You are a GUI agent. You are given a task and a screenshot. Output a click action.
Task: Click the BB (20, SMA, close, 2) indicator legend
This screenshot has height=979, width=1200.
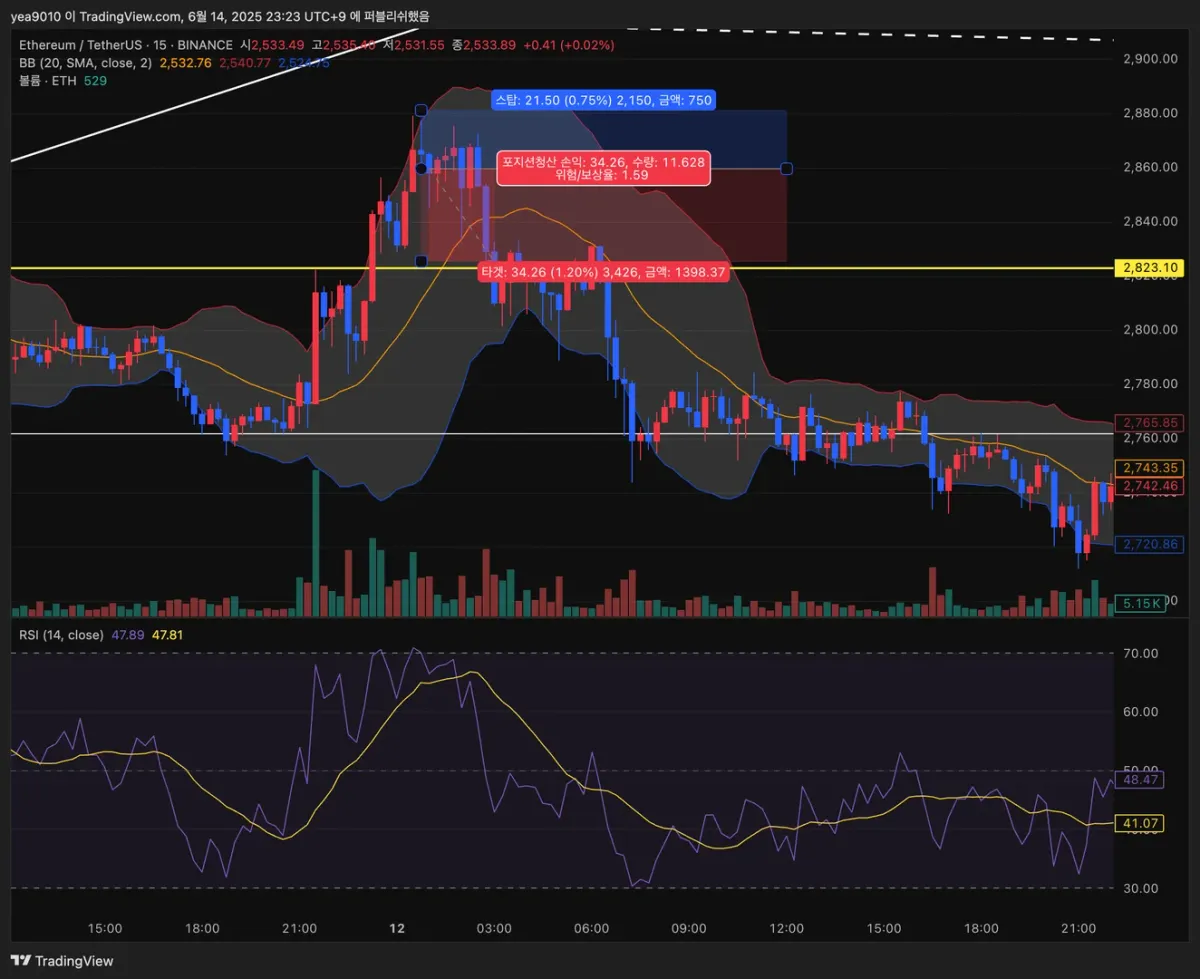point(85,62)
